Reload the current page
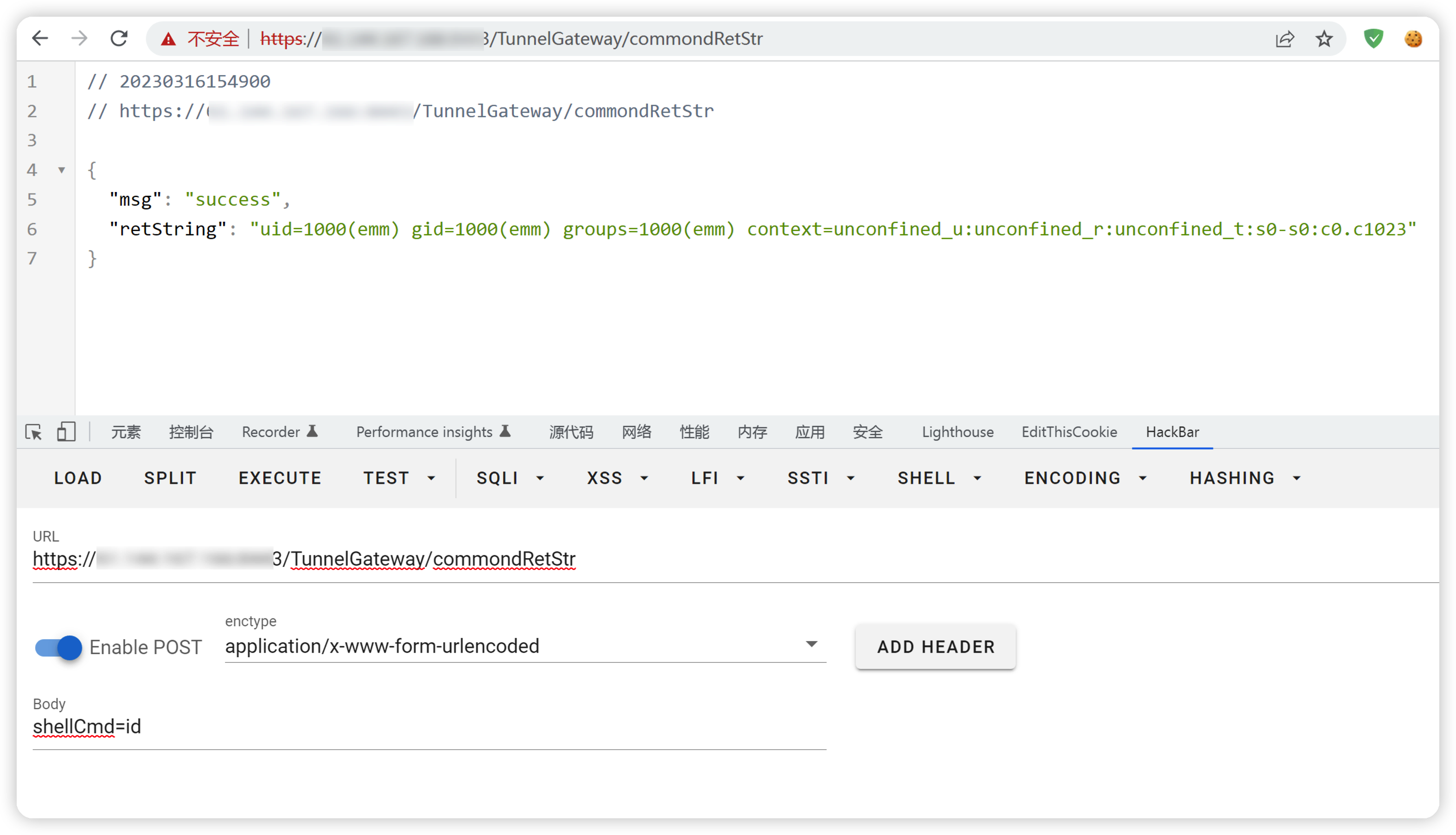The image size is (1456, 835). click(x=119, y=39)
